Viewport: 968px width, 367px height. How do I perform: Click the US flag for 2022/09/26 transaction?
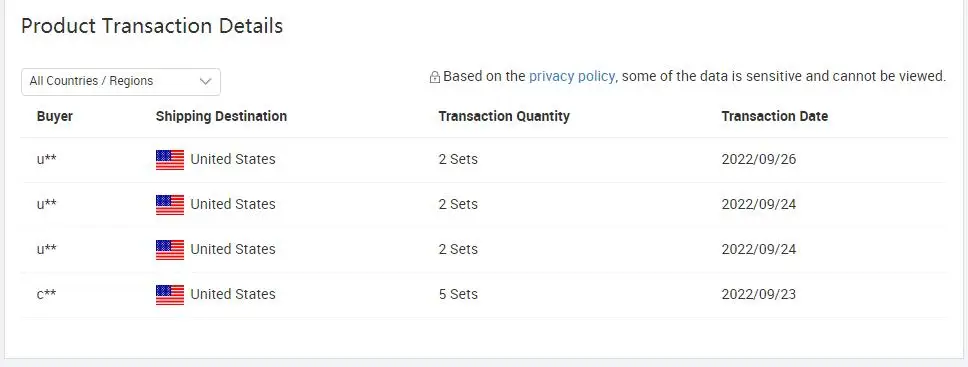click(170, 159)
